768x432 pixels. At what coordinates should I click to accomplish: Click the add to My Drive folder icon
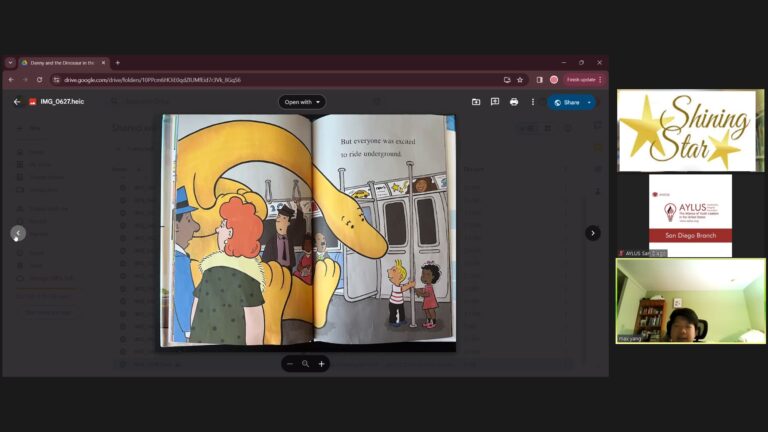tap(476, 102)
